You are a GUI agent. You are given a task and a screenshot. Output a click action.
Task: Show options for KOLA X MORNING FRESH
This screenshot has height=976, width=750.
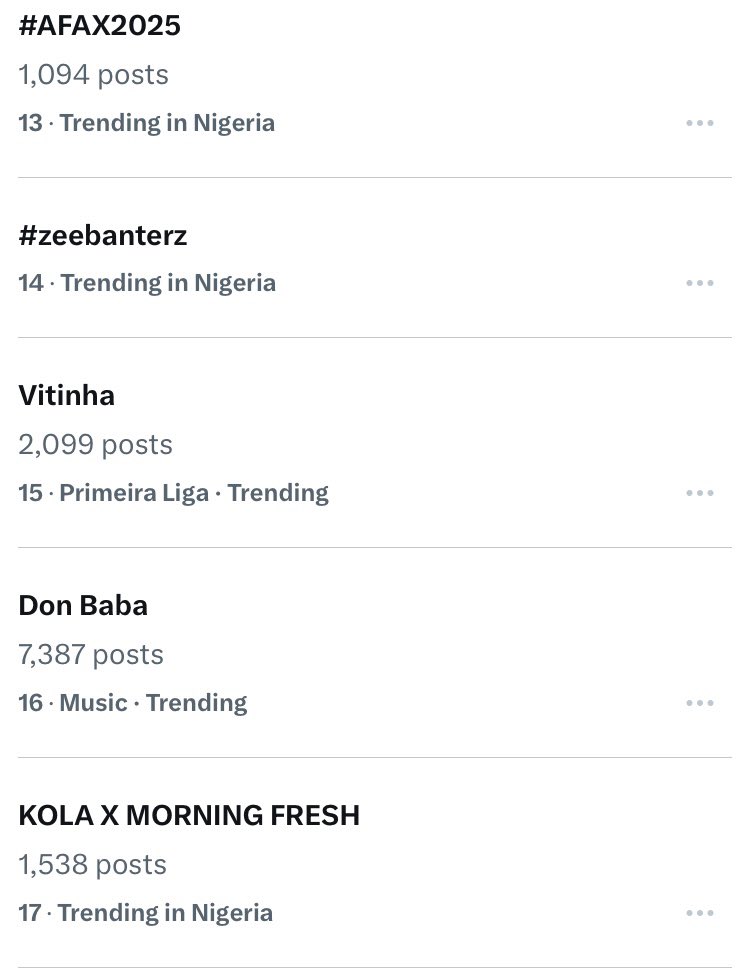click(699, 913)
